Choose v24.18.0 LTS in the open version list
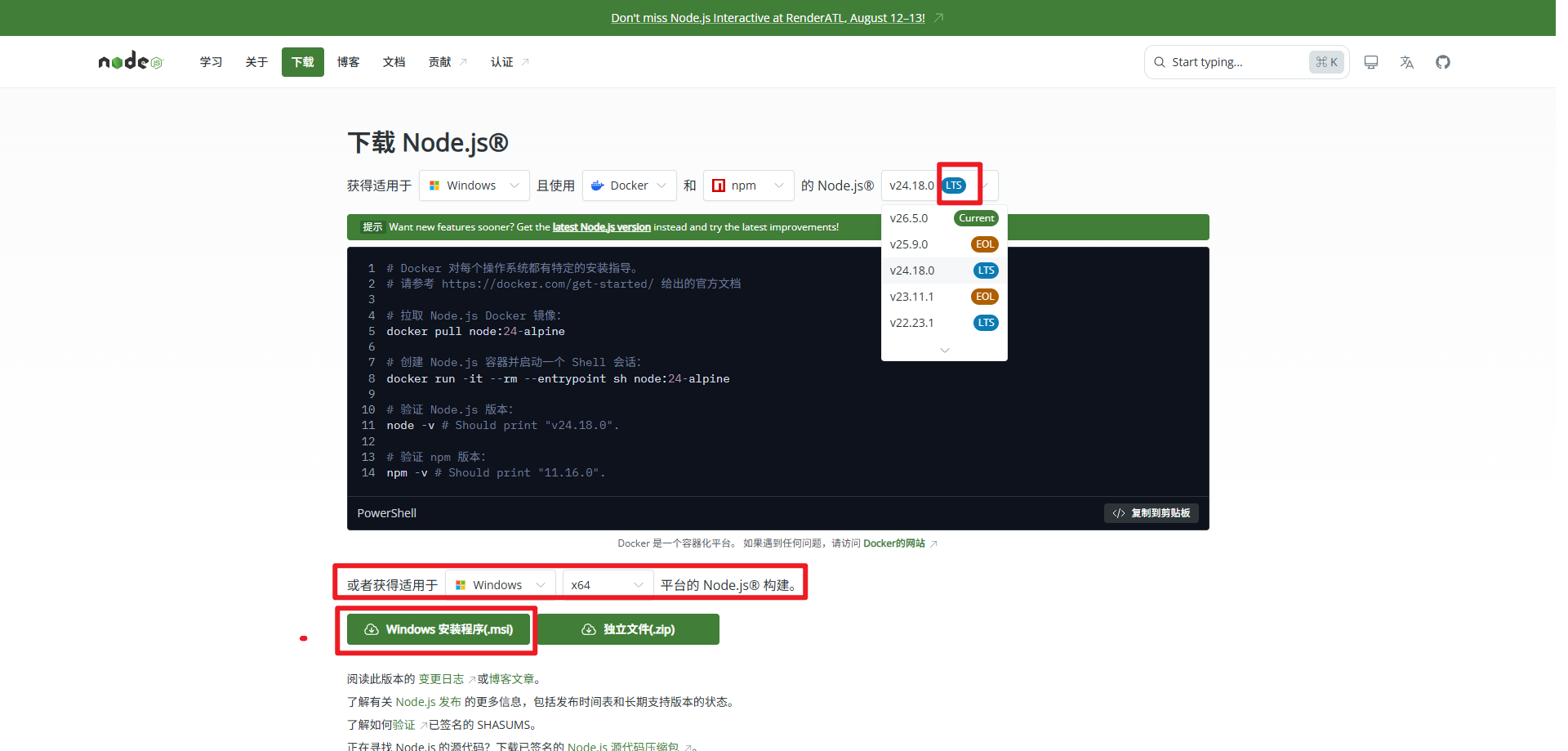 944,270
